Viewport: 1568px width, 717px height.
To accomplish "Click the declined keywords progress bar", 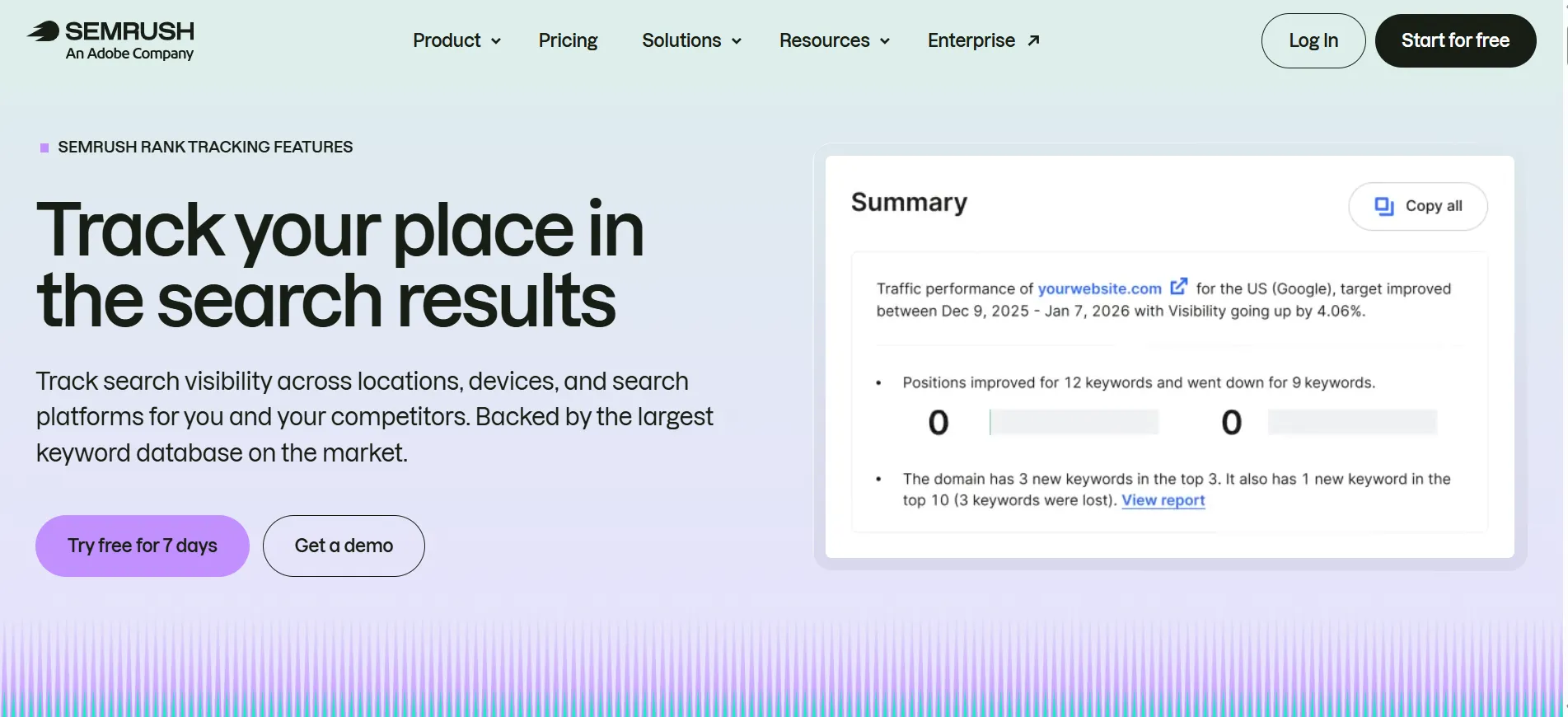I will pyautogui.click(x=1352, y=422).
